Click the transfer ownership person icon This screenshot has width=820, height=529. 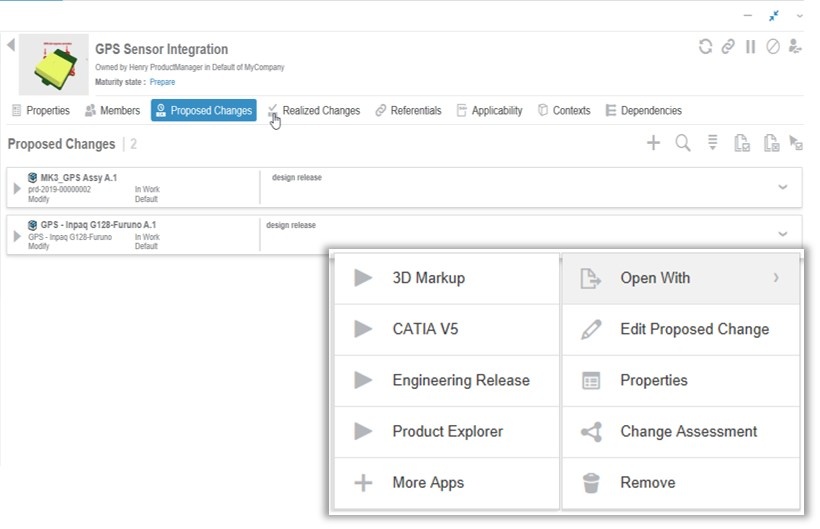tap(795, 47)
